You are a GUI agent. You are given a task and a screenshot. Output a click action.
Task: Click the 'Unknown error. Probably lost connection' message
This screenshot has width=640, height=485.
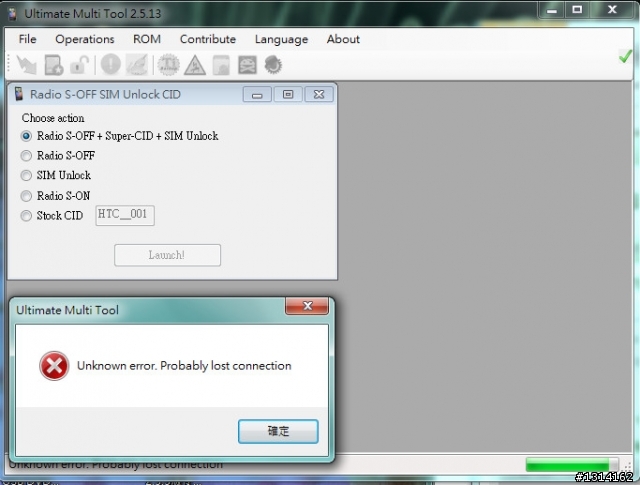point(184,366)
